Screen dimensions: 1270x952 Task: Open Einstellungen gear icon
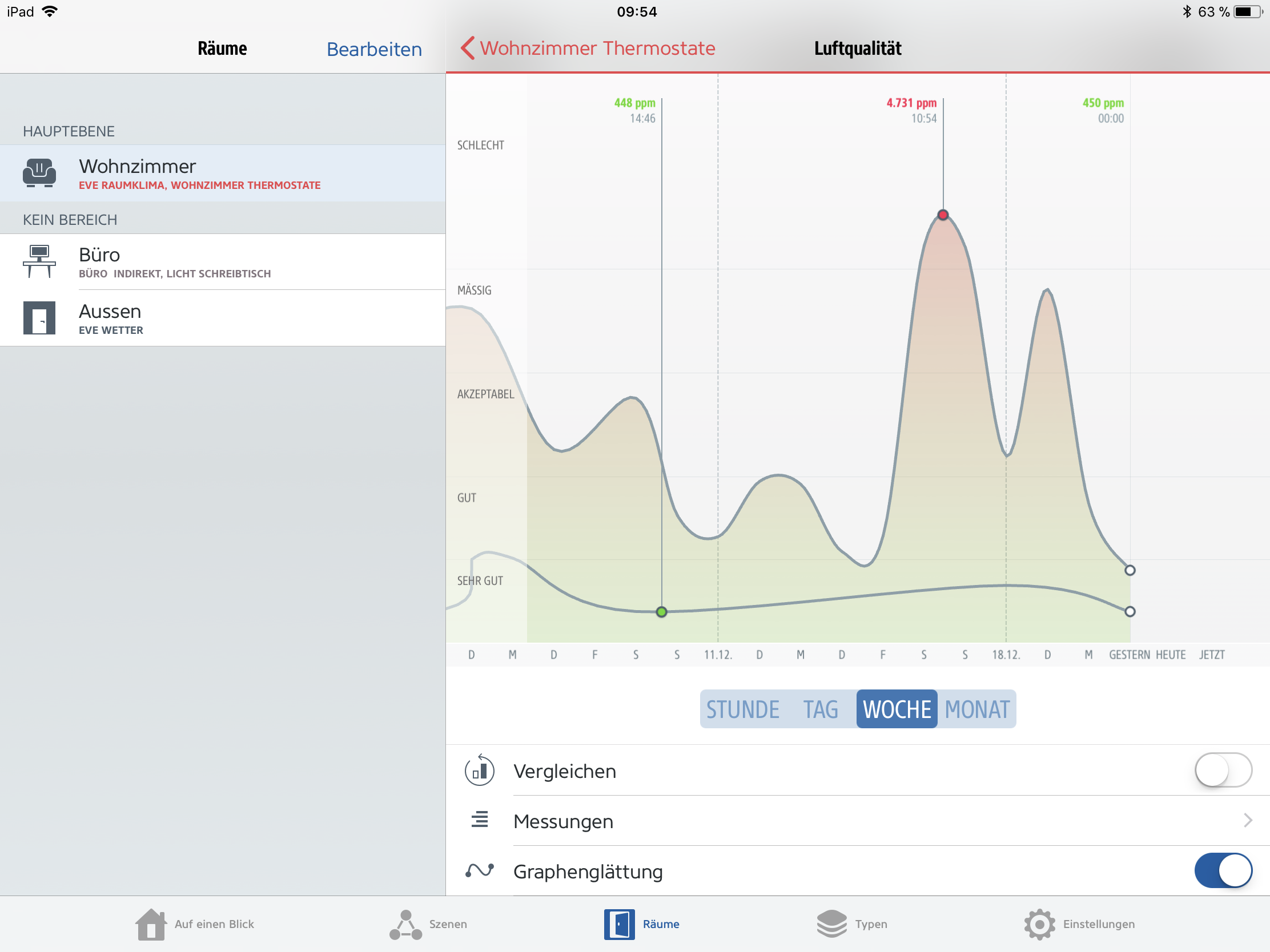point(1039,924)
